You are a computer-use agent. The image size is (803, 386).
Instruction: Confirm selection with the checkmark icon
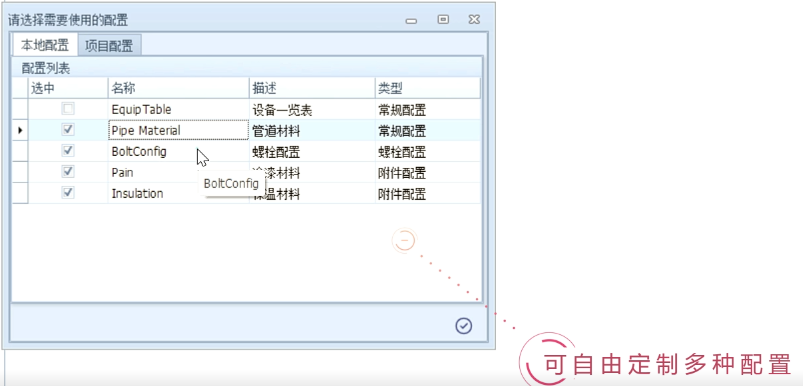(x=463, y=326)
